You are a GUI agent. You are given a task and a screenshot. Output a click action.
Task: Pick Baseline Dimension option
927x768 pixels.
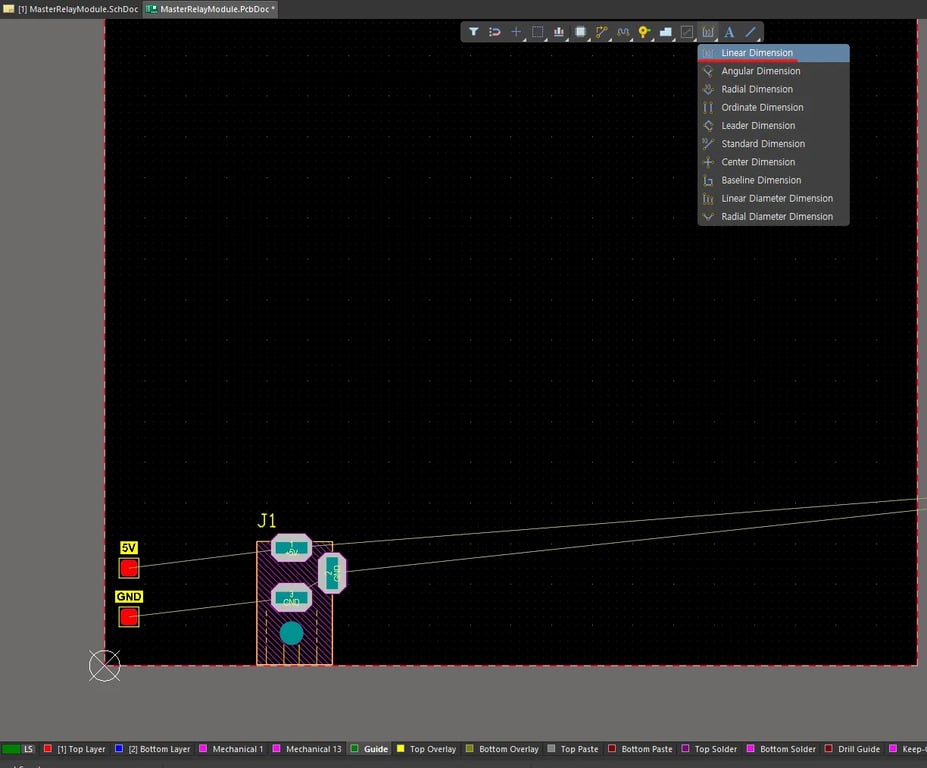coord(774,180)
